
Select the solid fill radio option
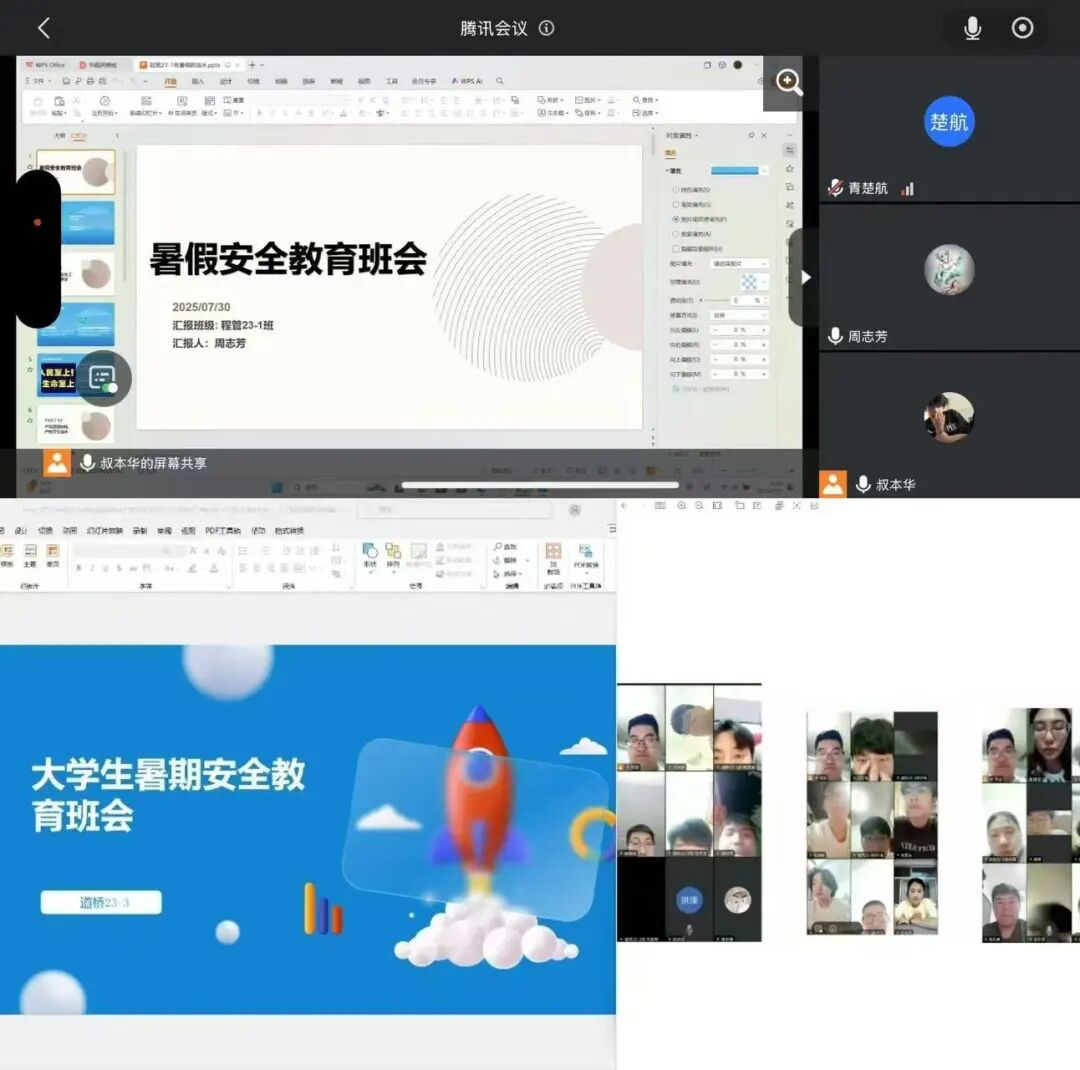point(676,189)
